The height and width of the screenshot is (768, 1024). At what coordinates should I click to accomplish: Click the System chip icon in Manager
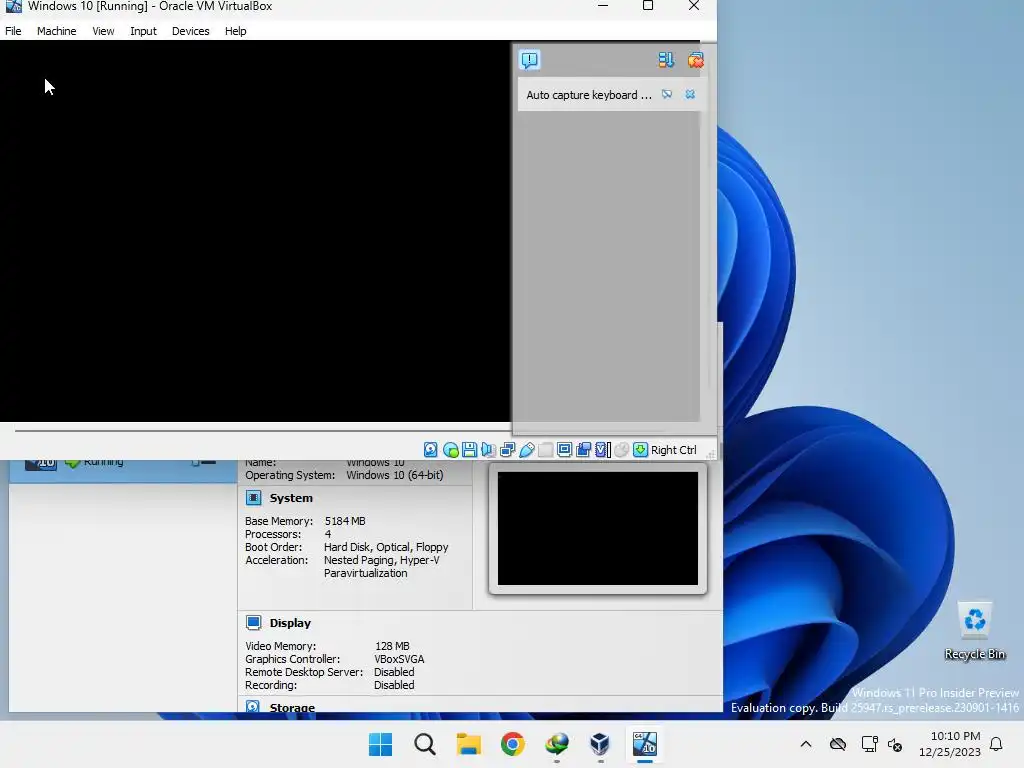(253, 498)
